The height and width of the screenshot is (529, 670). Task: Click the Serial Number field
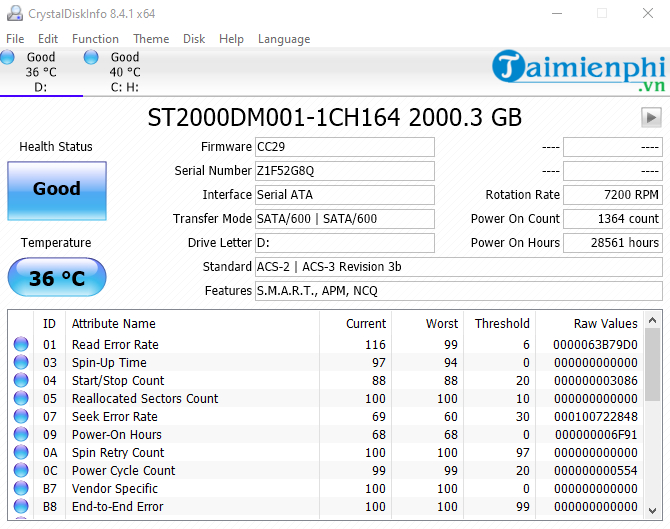click(x=344, y=171)
